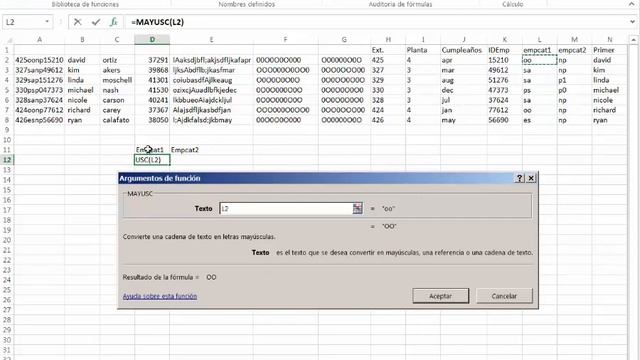This screenshot has height=360, width=640.
Task: Confirm formula with the checkmark icon
Action: (96, 22)
